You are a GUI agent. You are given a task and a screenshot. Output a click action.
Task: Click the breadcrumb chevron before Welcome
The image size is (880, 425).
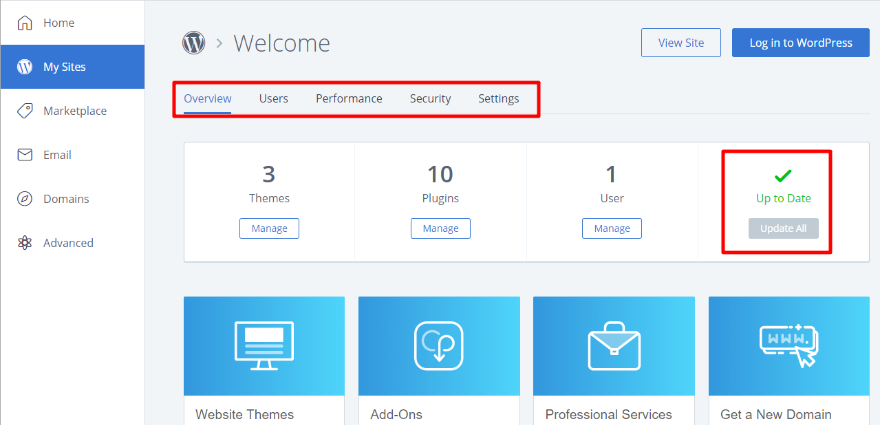[x=220, y=43]
